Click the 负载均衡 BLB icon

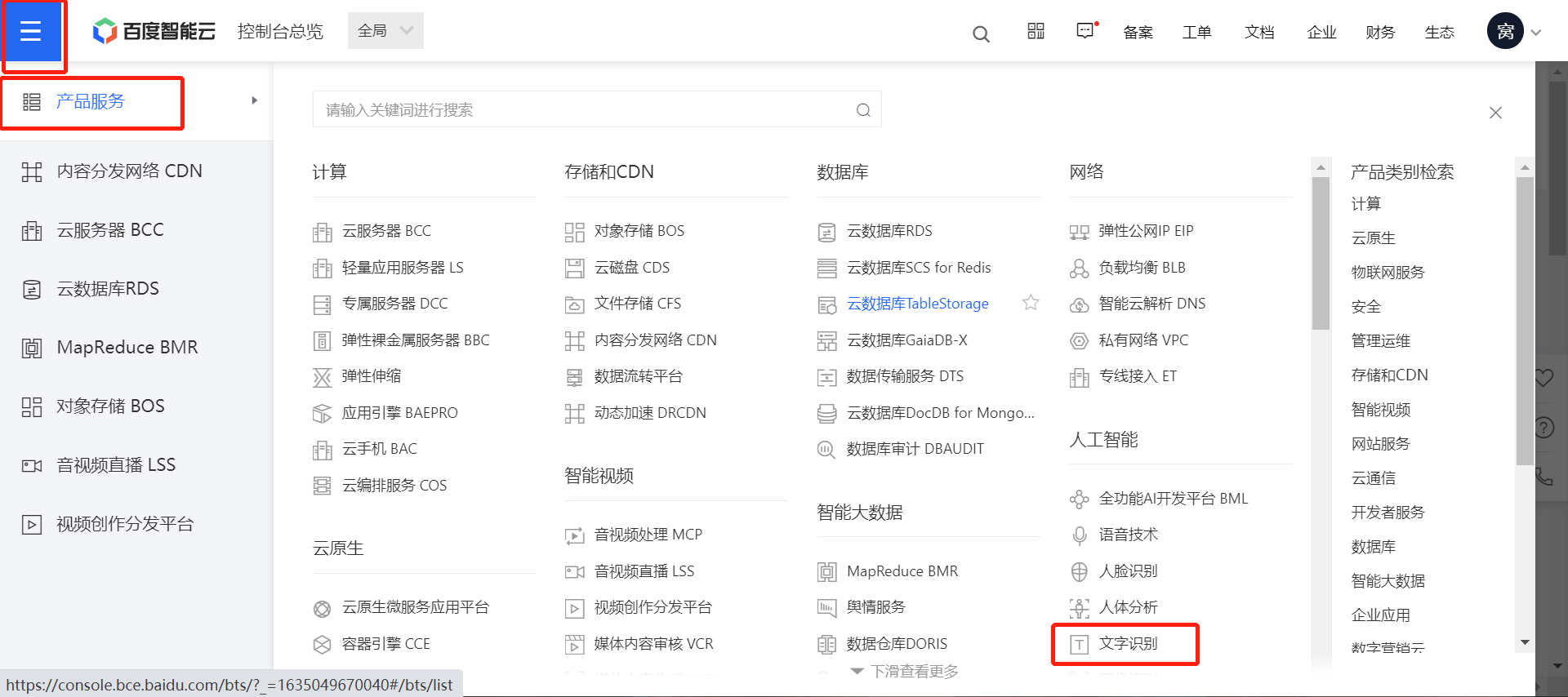click(1080, 268)
